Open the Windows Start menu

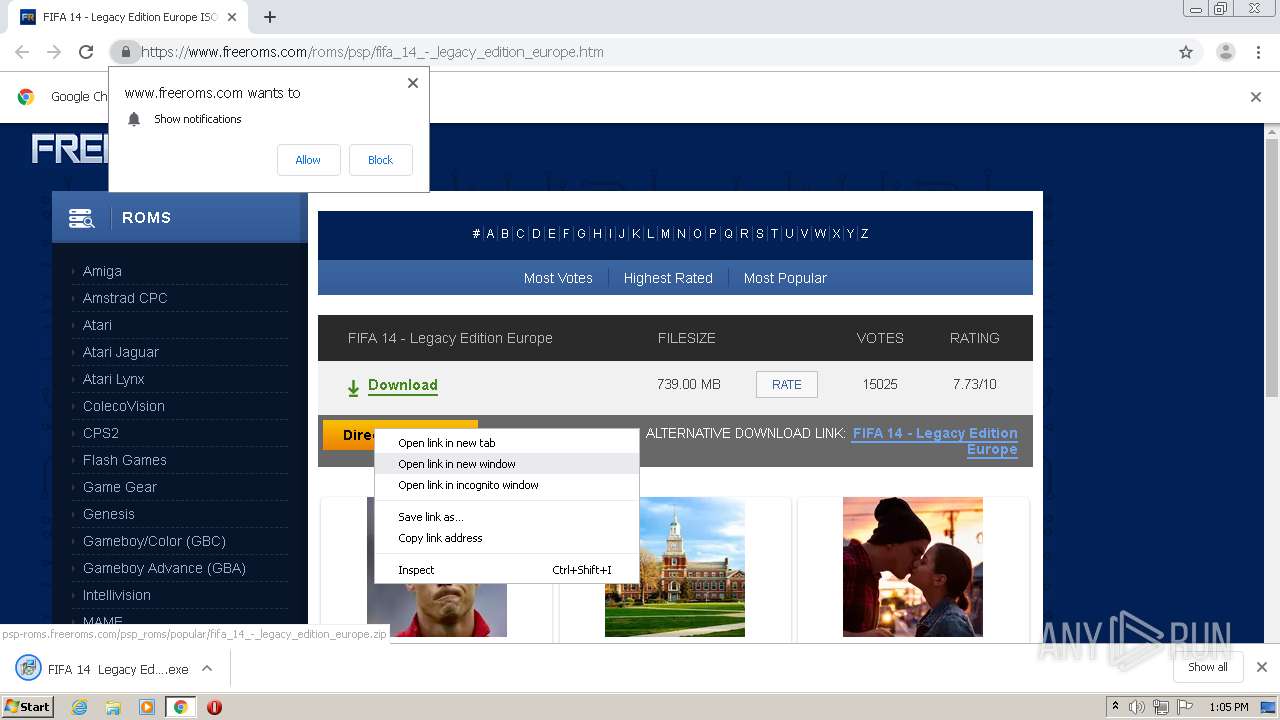coord(27,707)
